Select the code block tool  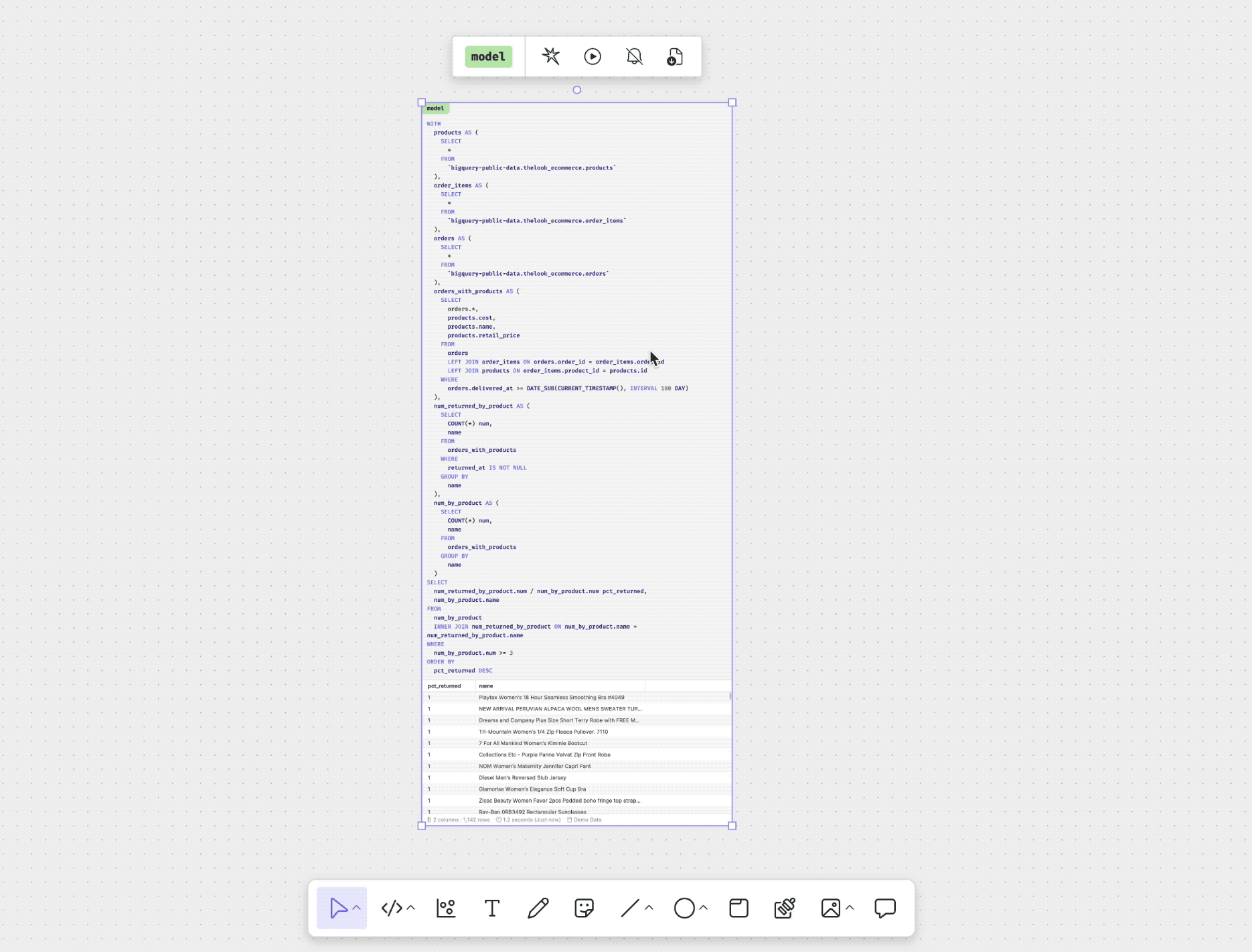point(392,908)
